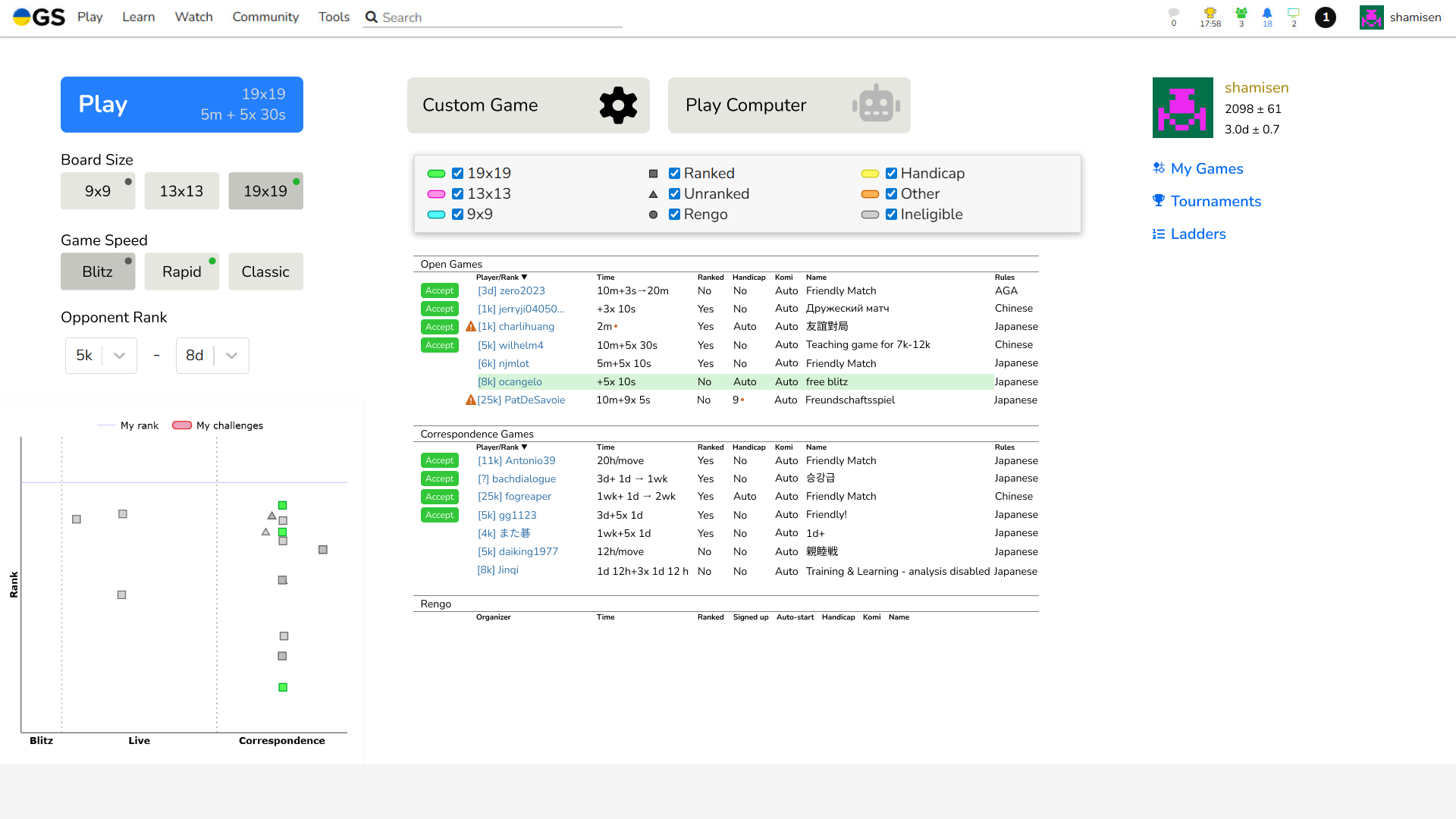The image size is (1456, 819).
Task: Click the orange Other color legend swatch
Action: pos(870,194)
